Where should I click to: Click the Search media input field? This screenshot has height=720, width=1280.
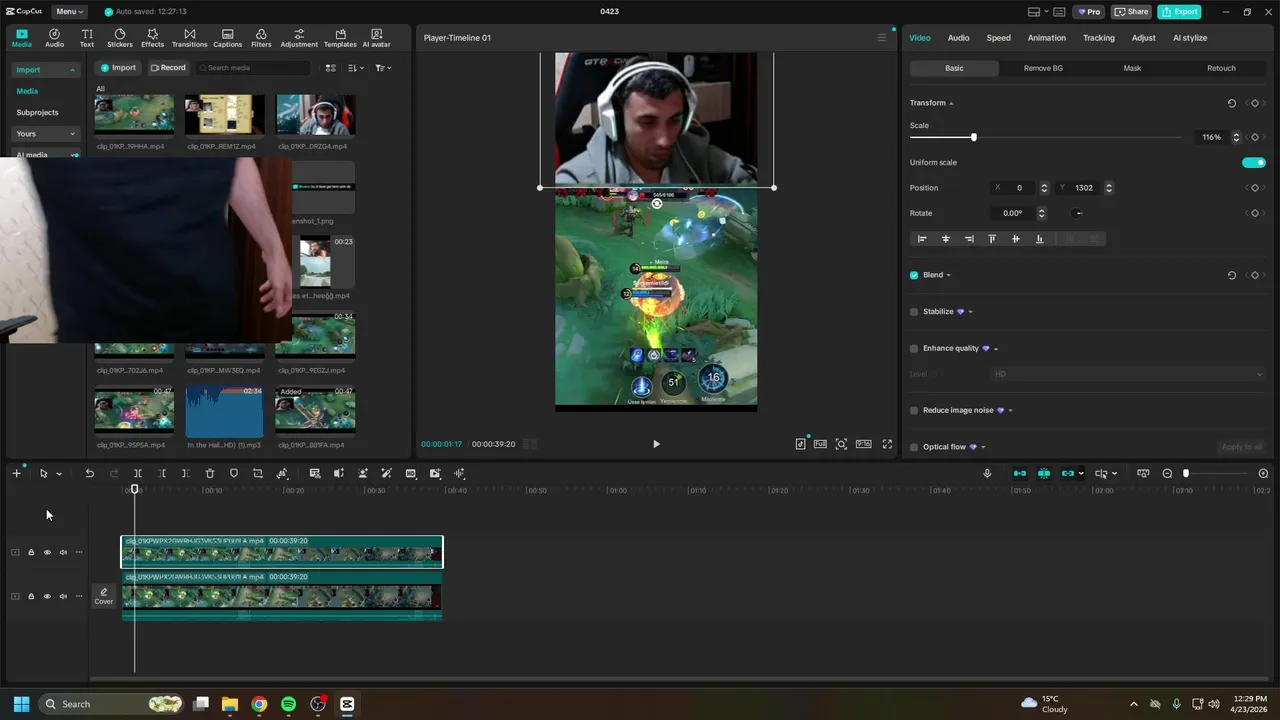tap(253, 68)
